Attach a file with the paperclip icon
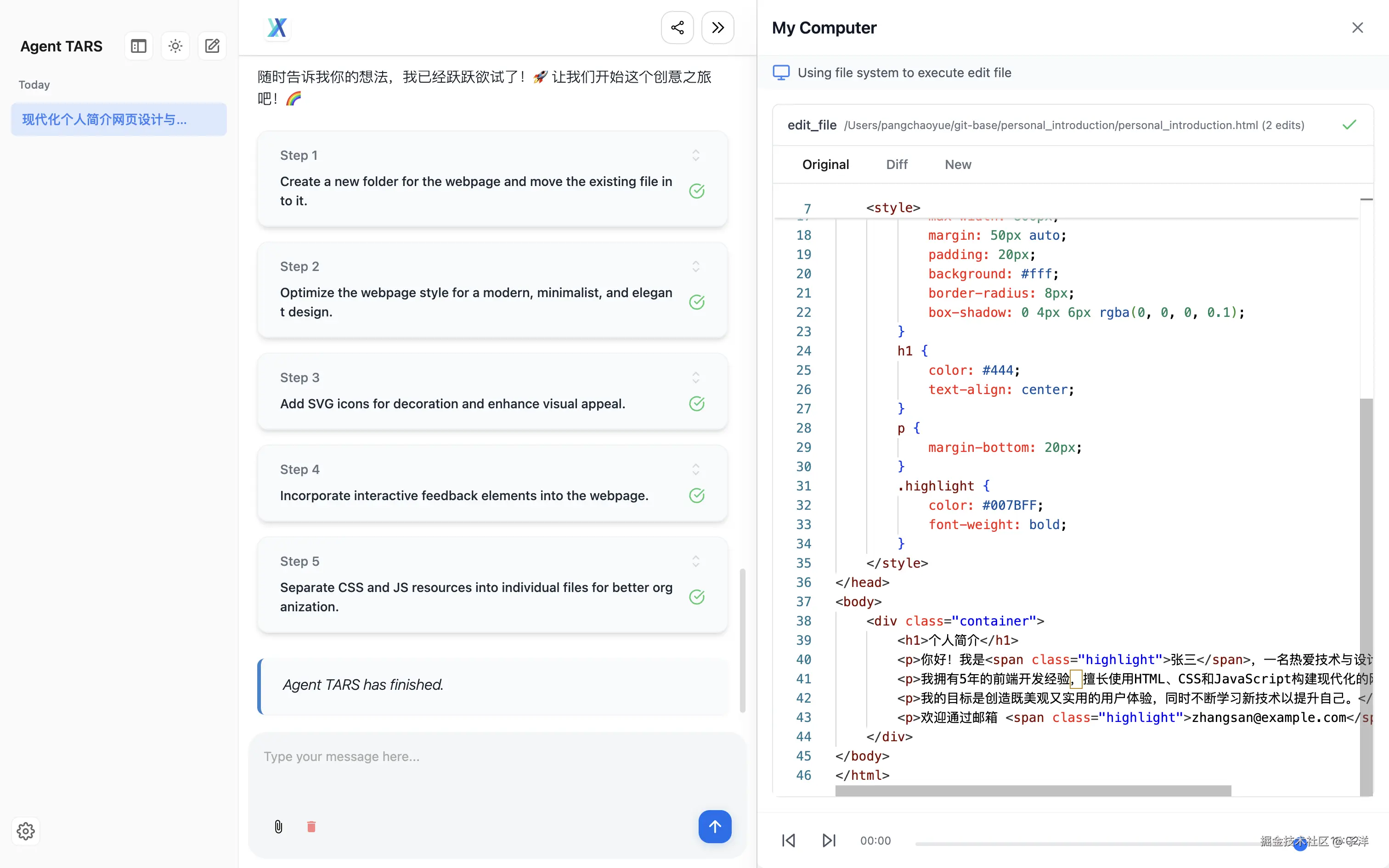Viewport: 1389px width, 868px height. pos(278,827)
